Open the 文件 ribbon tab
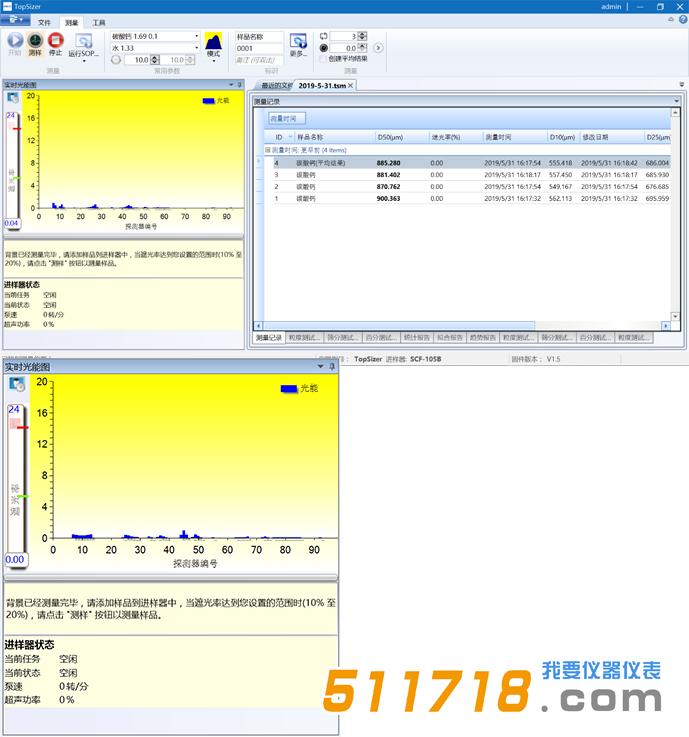Image resolution: width=689 pixels, height=737 pixels. (44, 22)
